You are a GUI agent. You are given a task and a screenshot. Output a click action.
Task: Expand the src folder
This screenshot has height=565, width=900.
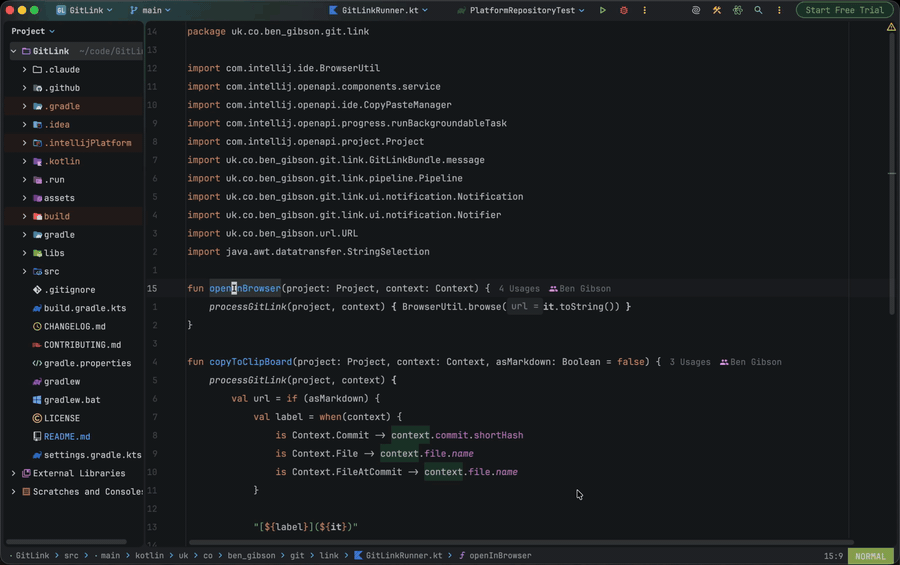pyautogui.click(x=24, y=272)
